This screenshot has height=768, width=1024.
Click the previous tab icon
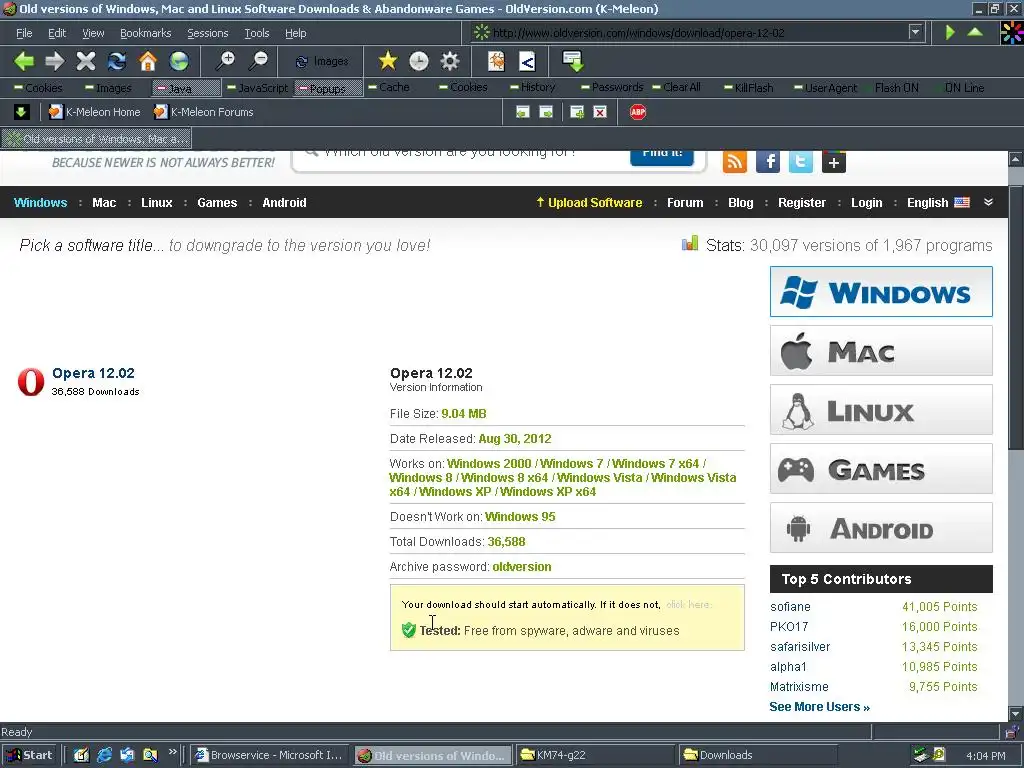click(x=522, y=112)
